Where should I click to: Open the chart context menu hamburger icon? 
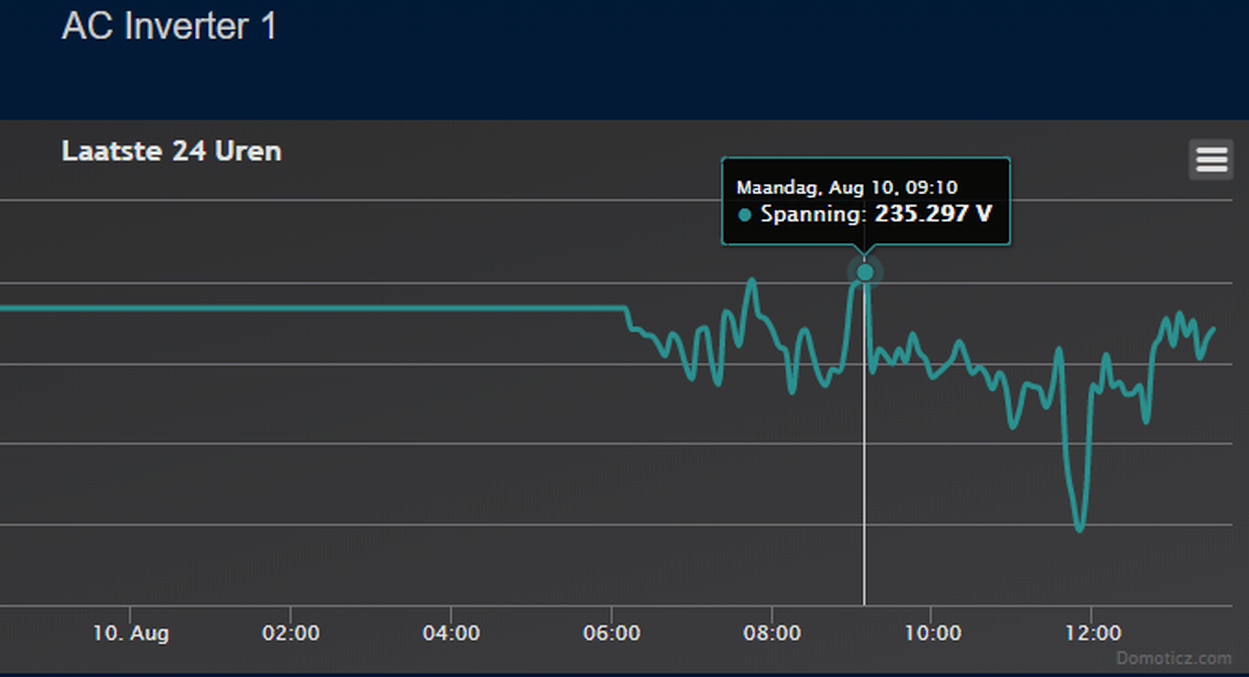click(1210, 160)
